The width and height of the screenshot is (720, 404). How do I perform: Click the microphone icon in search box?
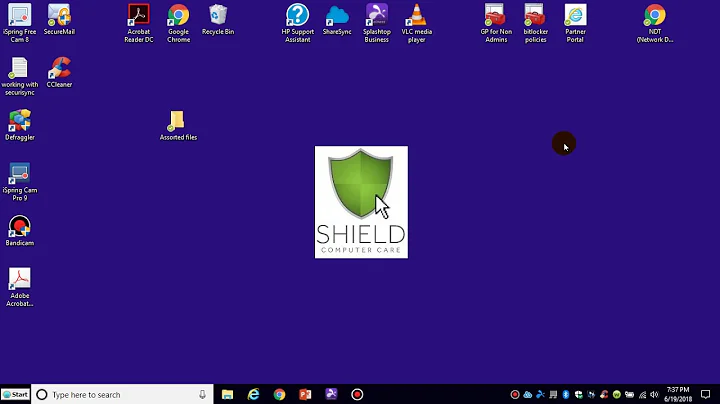tap(202, 394)
